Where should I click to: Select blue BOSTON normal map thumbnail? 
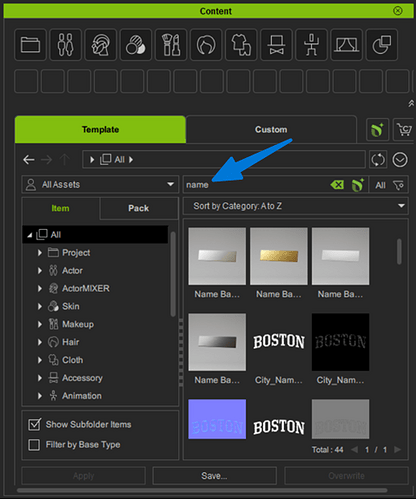coord(217,419)
